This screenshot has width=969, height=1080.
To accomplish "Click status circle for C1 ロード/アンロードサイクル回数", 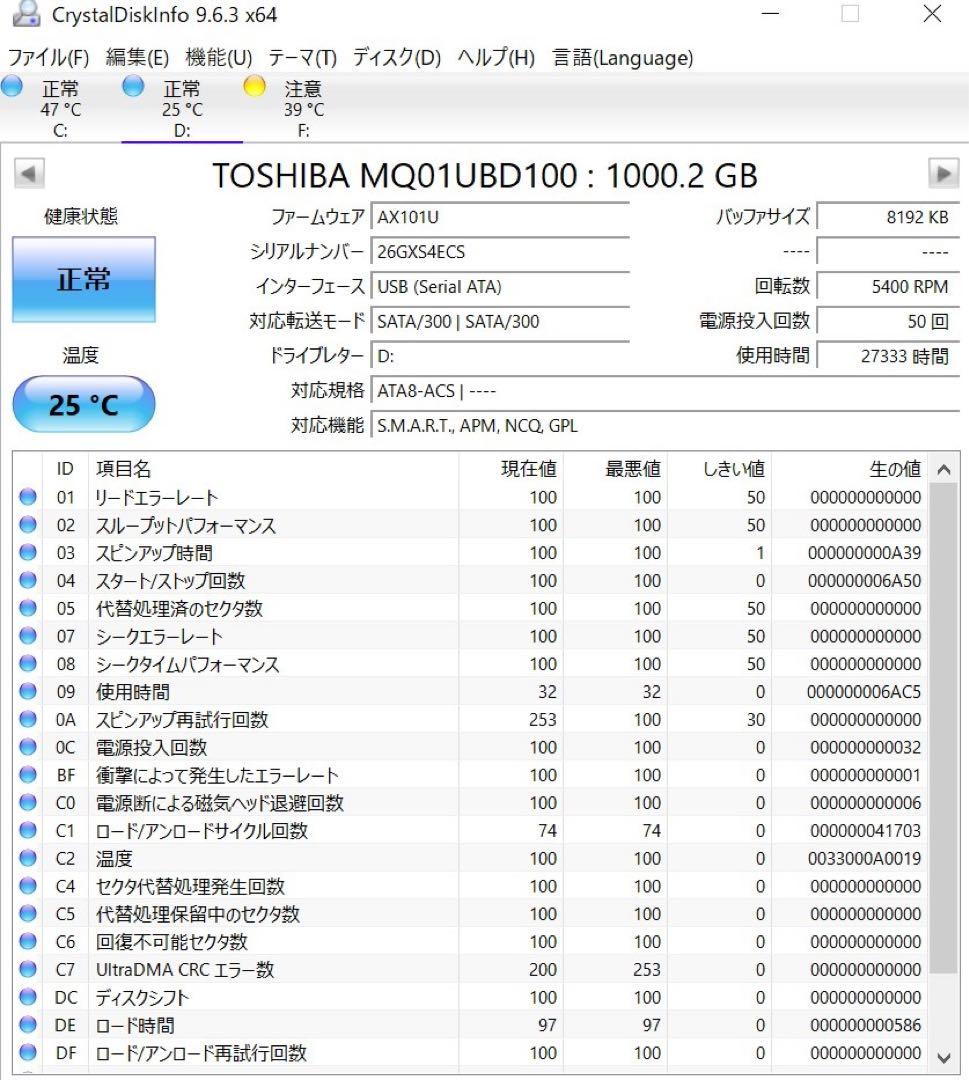I will (x=28, y=830).
